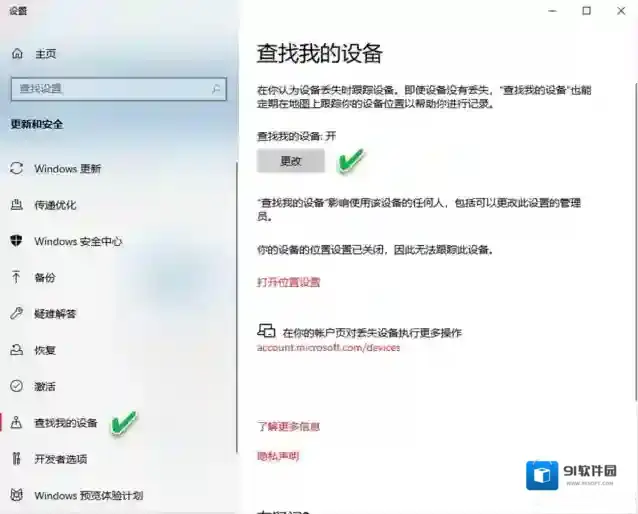Open the 开发者选项 icon
The width and height of the screenshot is (638, 514).
(x=16, y=459)
